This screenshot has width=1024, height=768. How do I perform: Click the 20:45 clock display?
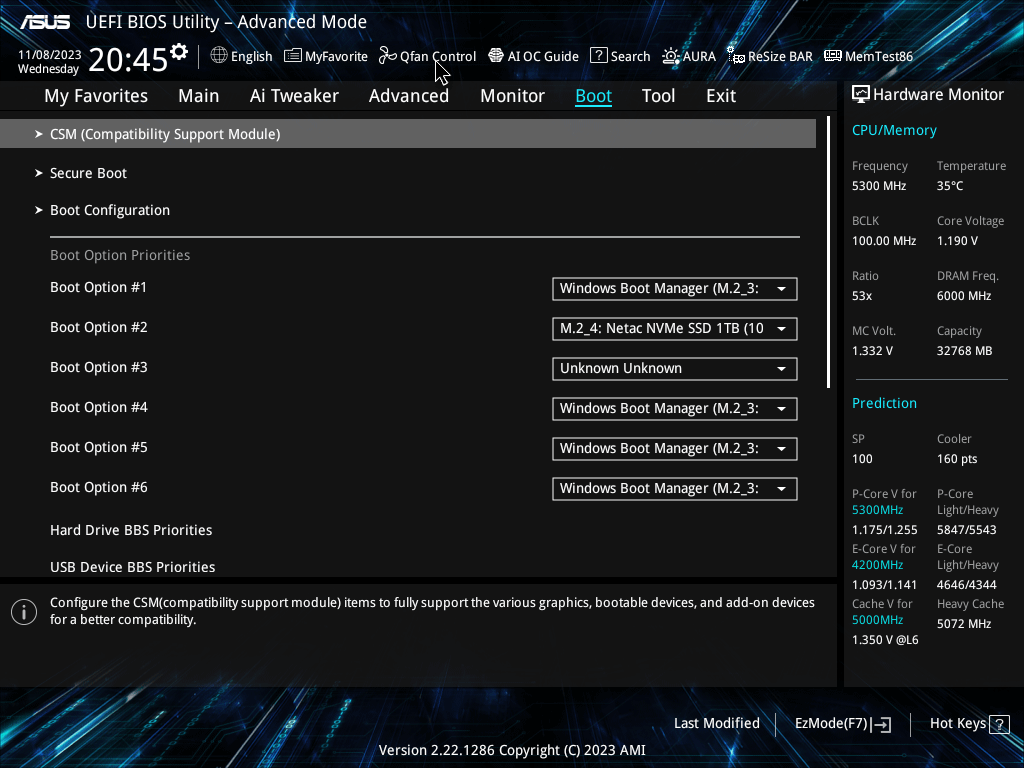click(128, 59)
